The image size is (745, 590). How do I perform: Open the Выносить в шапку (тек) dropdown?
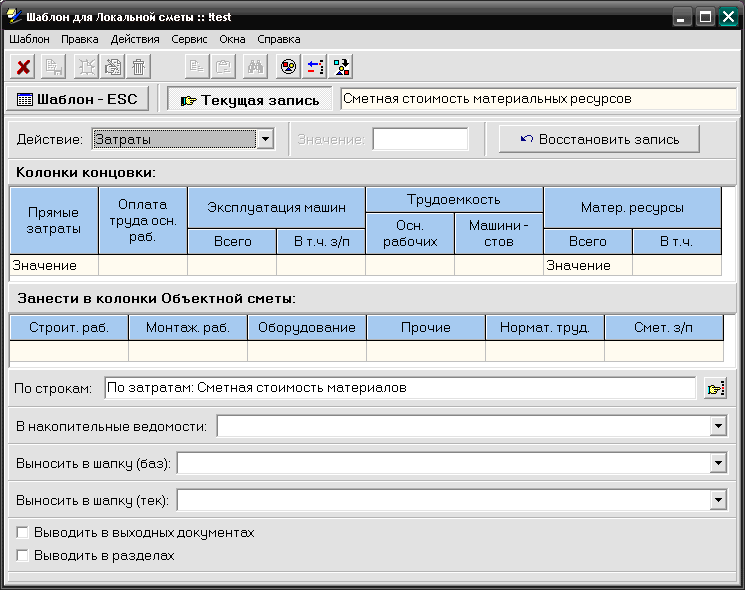coord(718,499)
